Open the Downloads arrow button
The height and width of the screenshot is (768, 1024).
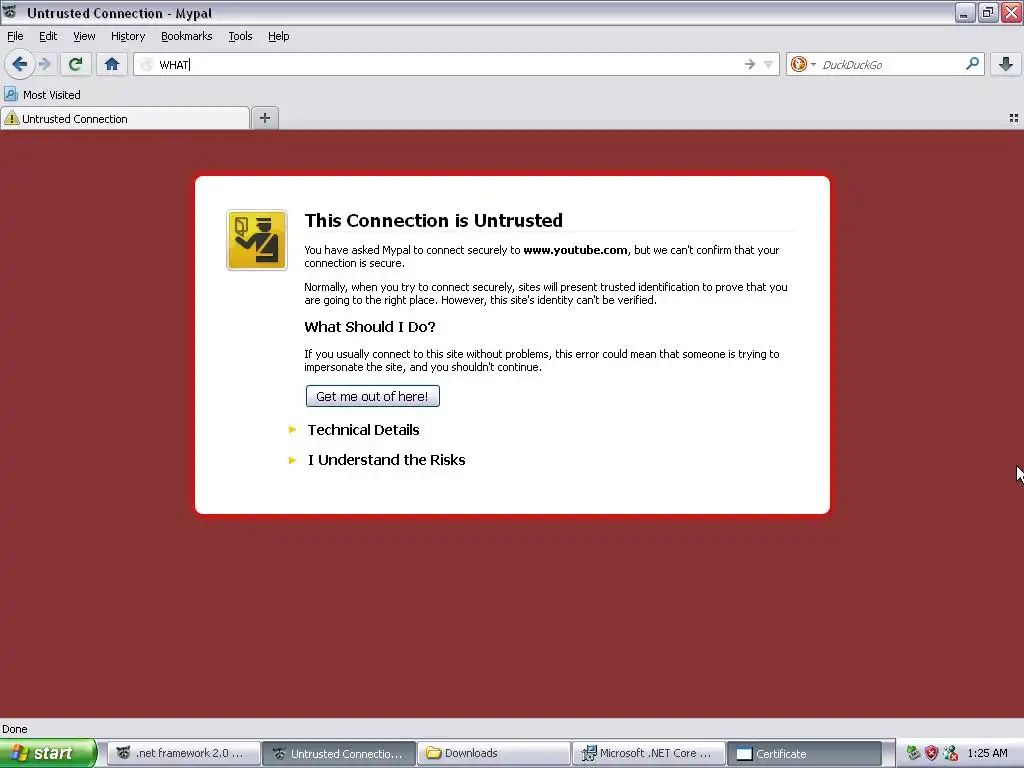(x=1006, y=64)
